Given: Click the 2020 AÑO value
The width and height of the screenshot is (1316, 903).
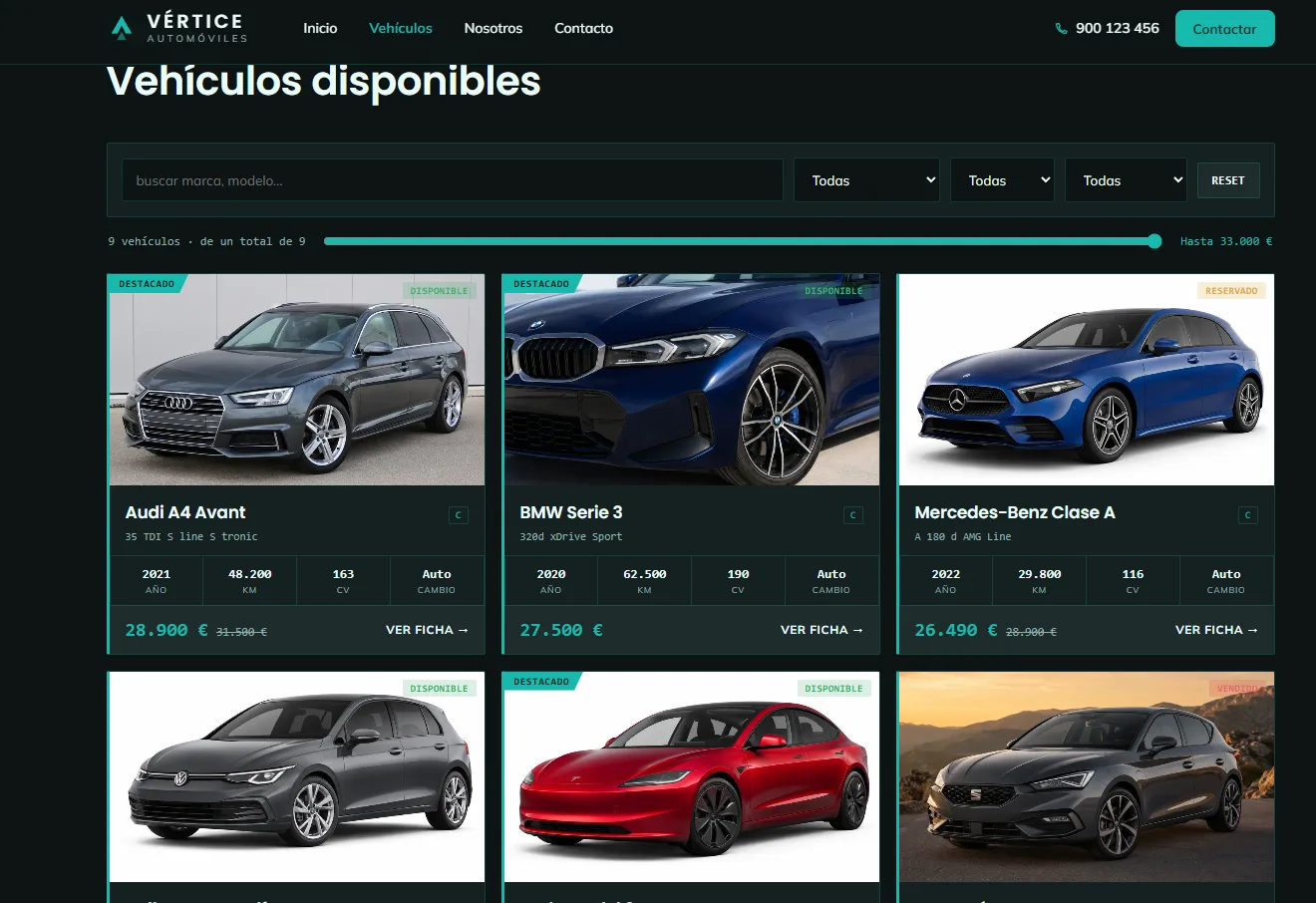Looking at the screenshot, I should tap(550, 574).
